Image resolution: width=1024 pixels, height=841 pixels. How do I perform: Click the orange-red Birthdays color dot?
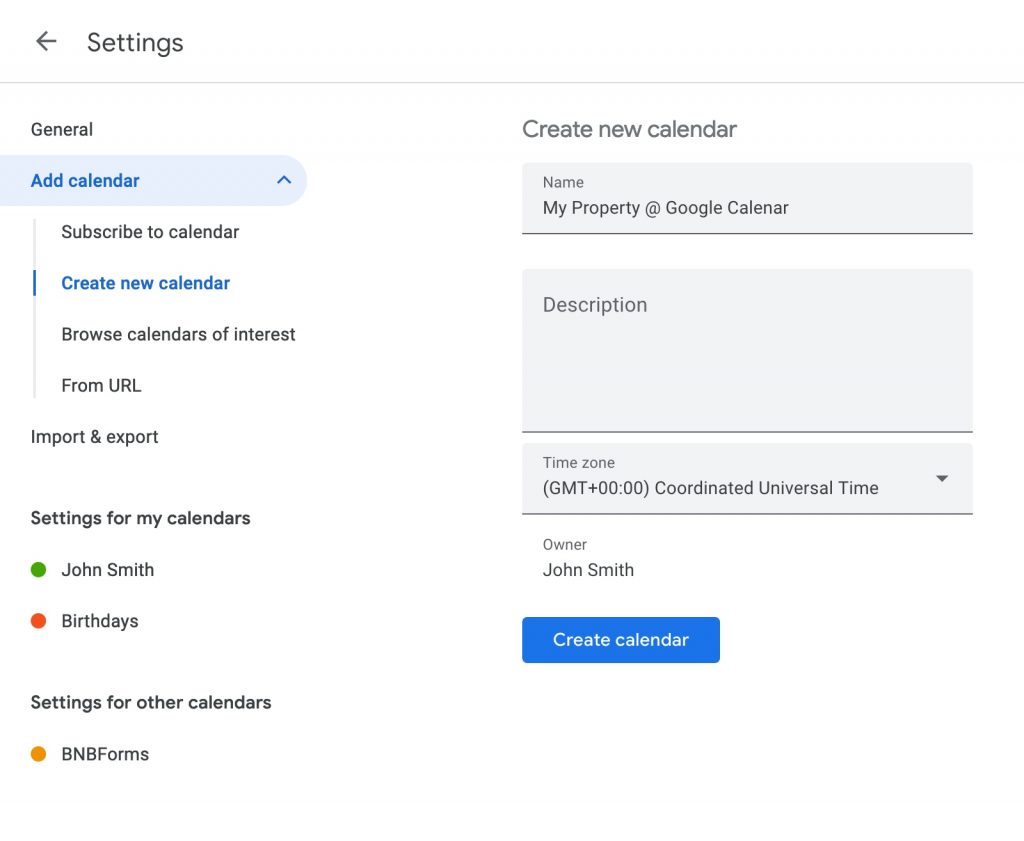coord(39,621)
